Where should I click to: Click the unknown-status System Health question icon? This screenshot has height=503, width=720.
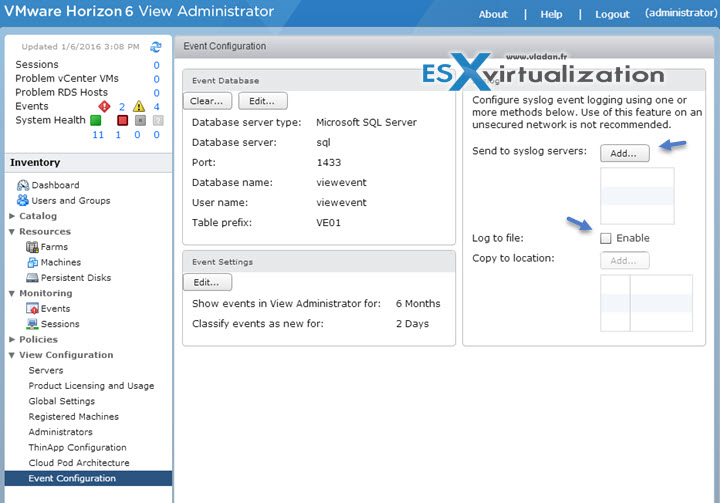158,120
